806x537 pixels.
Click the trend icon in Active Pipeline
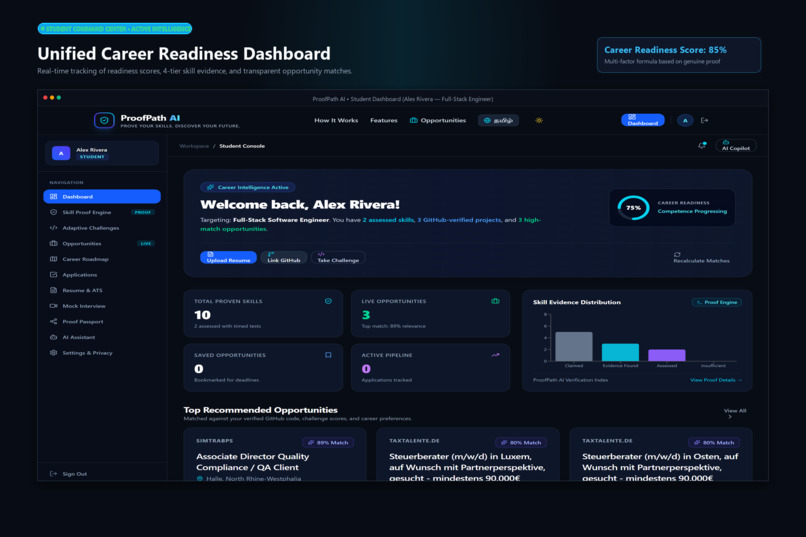pyautogui.click(x=496, y=355)
